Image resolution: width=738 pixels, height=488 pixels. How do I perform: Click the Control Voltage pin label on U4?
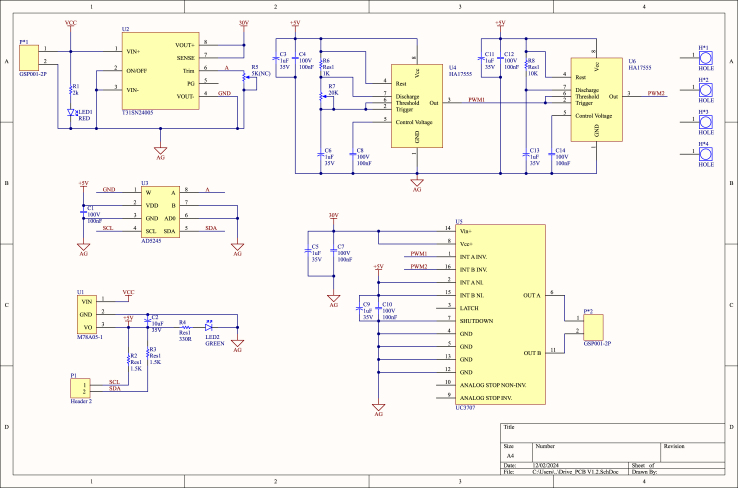coord(414,122)
